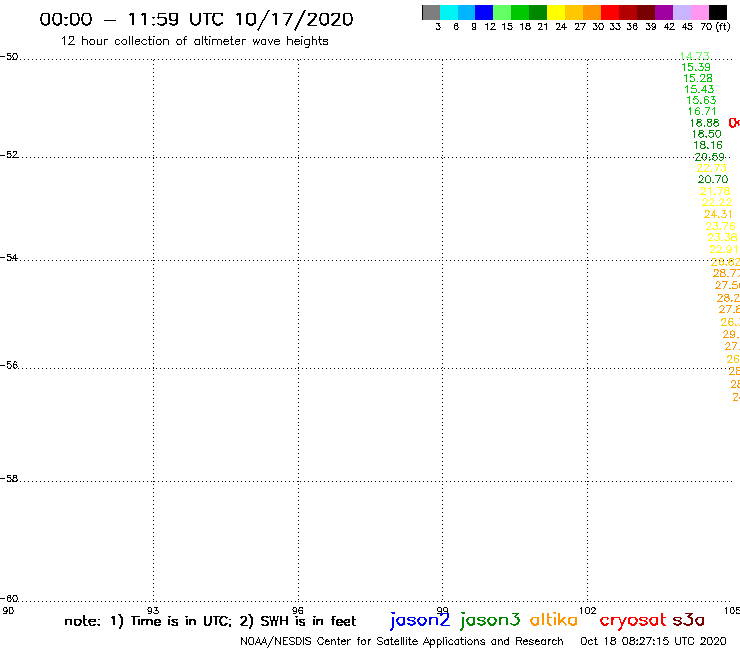Screen dimensions: 740x650
Task: Click the -58 latitude axis label
Action: [x=9, y=479]
